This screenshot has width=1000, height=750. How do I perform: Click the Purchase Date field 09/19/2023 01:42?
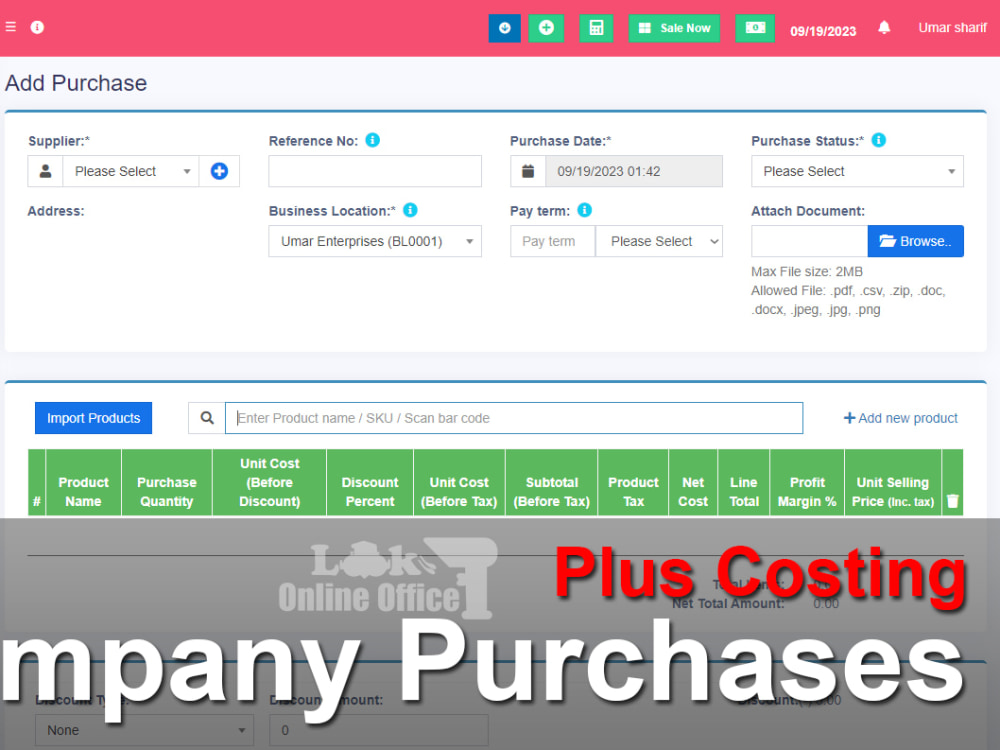pyautogui.click(x=634, y=171)
